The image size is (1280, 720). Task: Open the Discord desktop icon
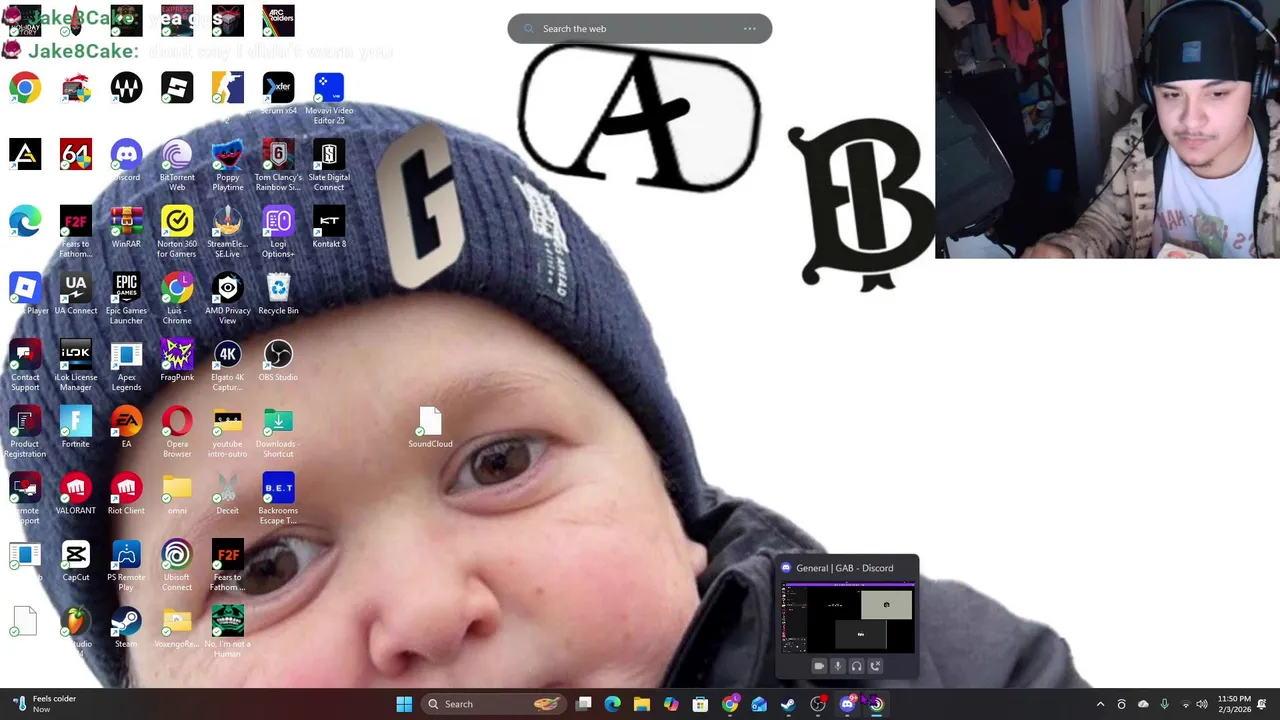tap(126, 160)
